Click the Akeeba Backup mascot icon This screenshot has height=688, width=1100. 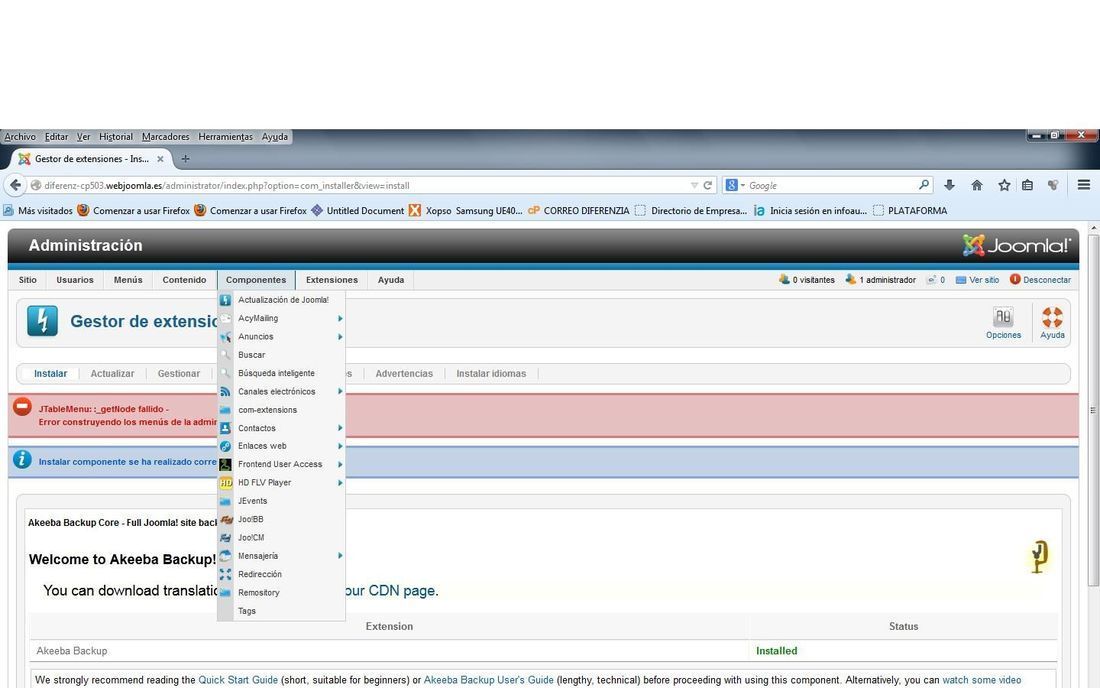(1039, 557)
